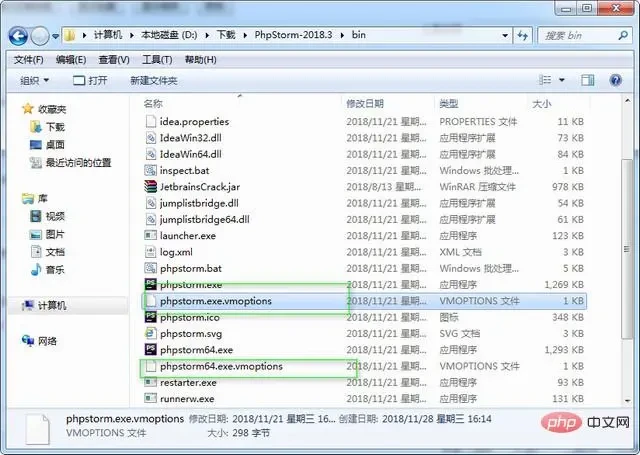Click the phpstorm64.exe application icon
Viewport: 640px width, 455px height.
click(x=151, y=350)
